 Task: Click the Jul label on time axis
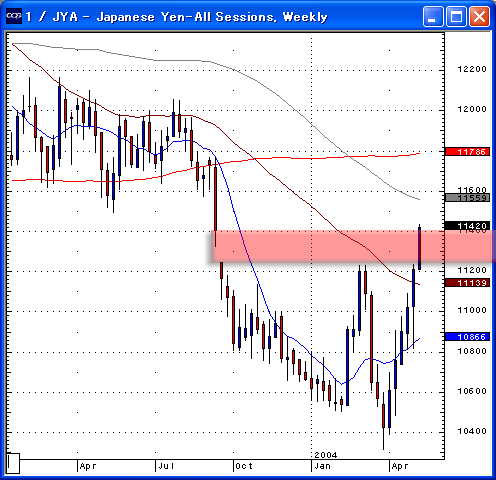coord(166,466)
